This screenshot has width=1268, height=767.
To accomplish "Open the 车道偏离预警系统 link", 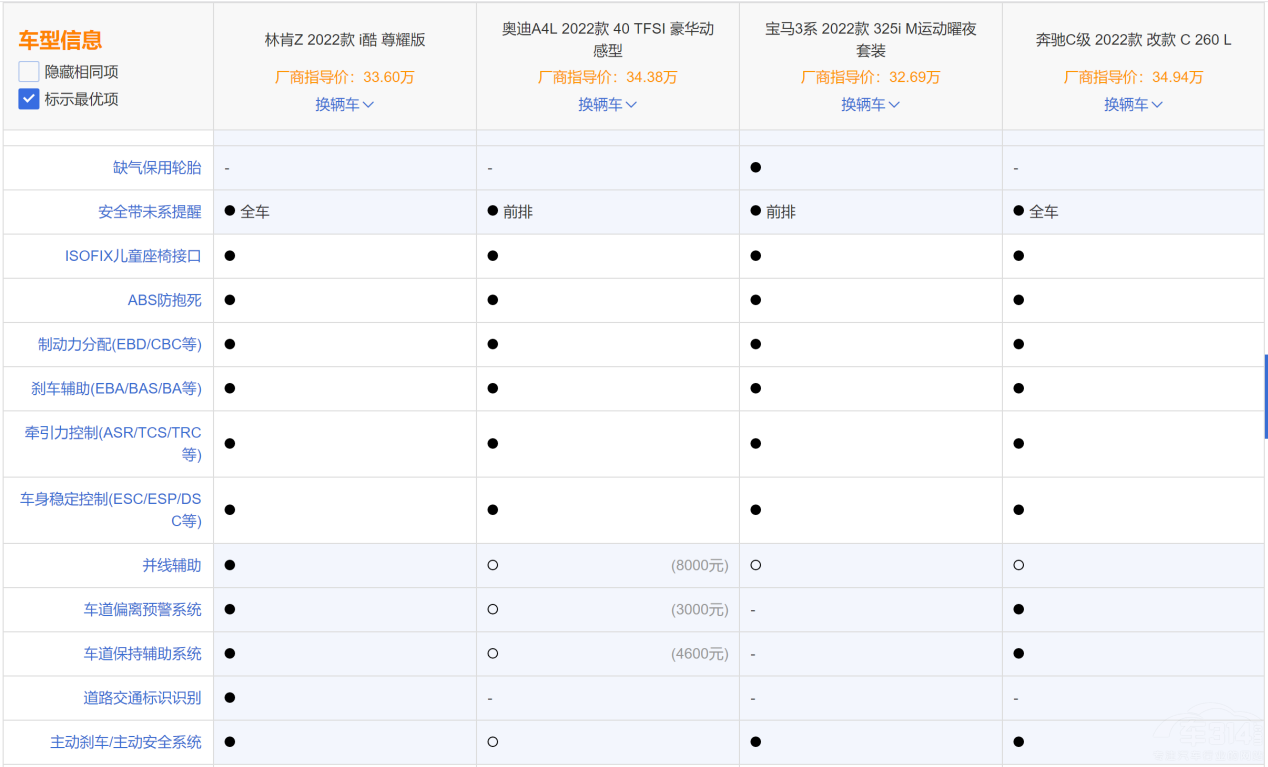I will pyautogui.click(x=142, y=609).
